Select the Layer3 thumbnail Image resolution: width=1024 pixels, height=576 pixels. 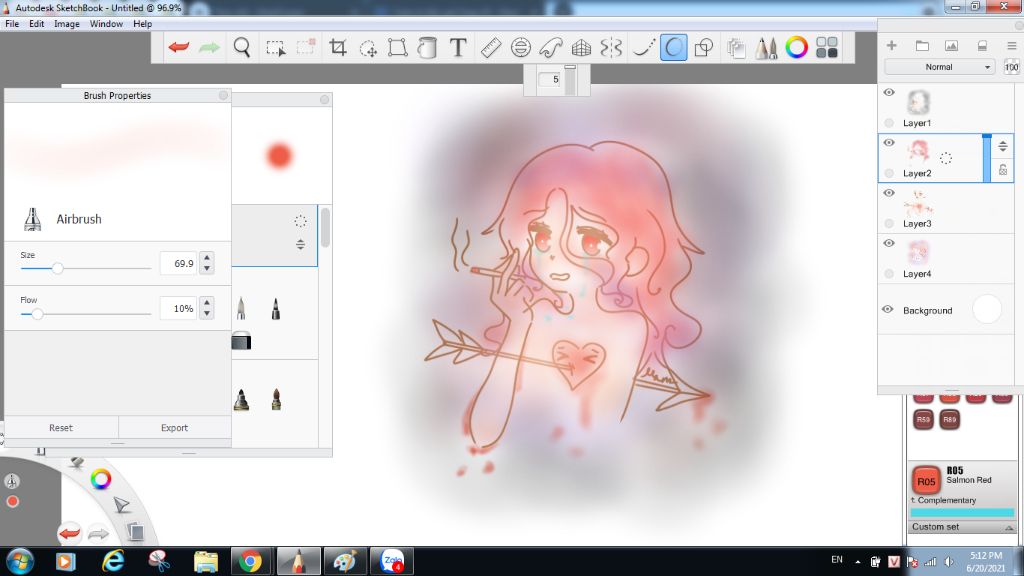pos(918,203)
